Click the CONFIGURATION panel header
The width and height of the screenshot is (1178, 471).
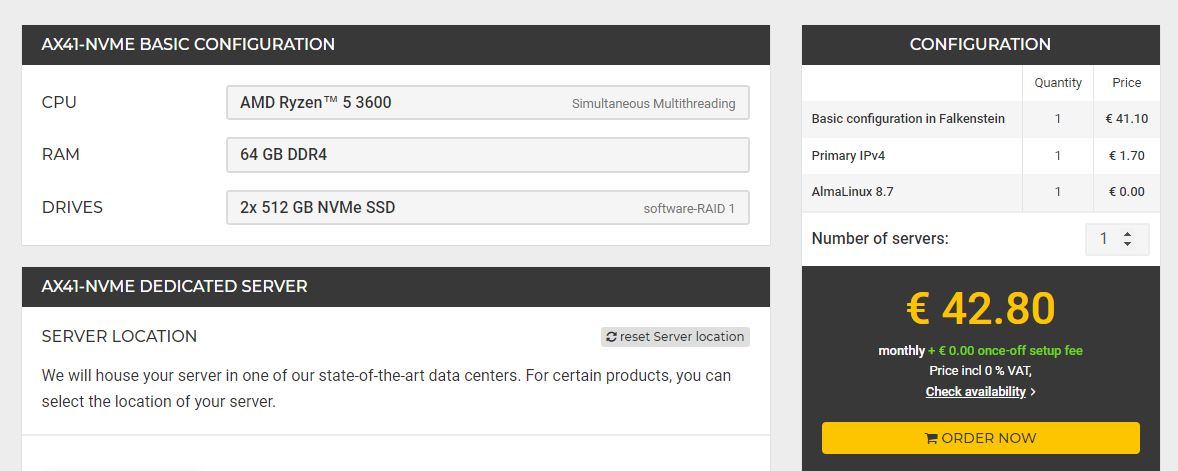980,44
